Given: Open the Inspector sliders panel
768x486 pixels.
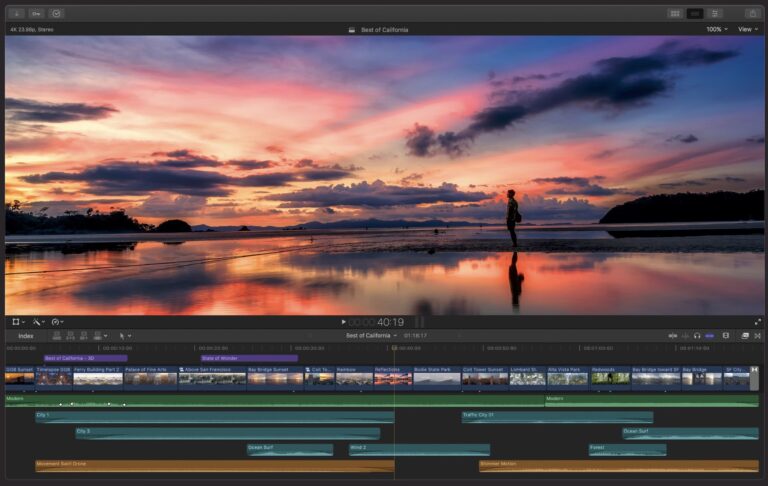Looking at the screenshot, I should click(716, 13).
